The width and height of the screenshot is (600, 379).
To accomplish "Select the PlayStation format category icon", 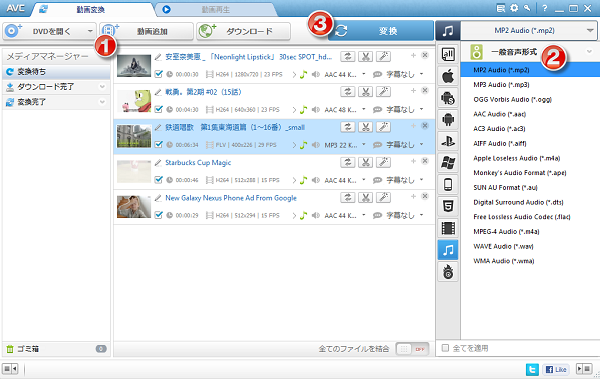I will 448,141.
